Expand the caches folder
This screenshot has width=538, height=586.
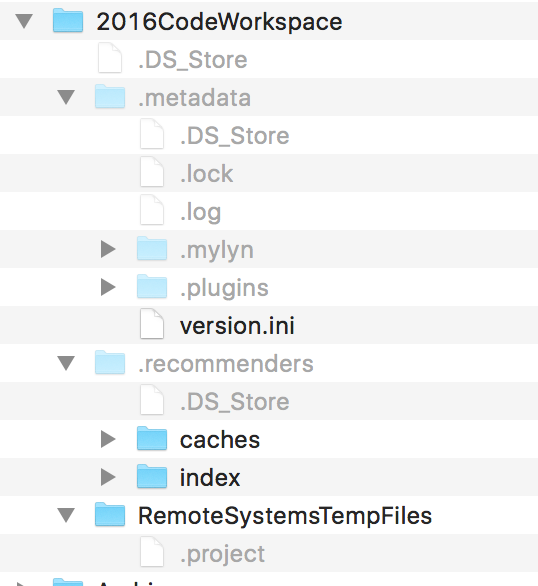click(108, 439)
